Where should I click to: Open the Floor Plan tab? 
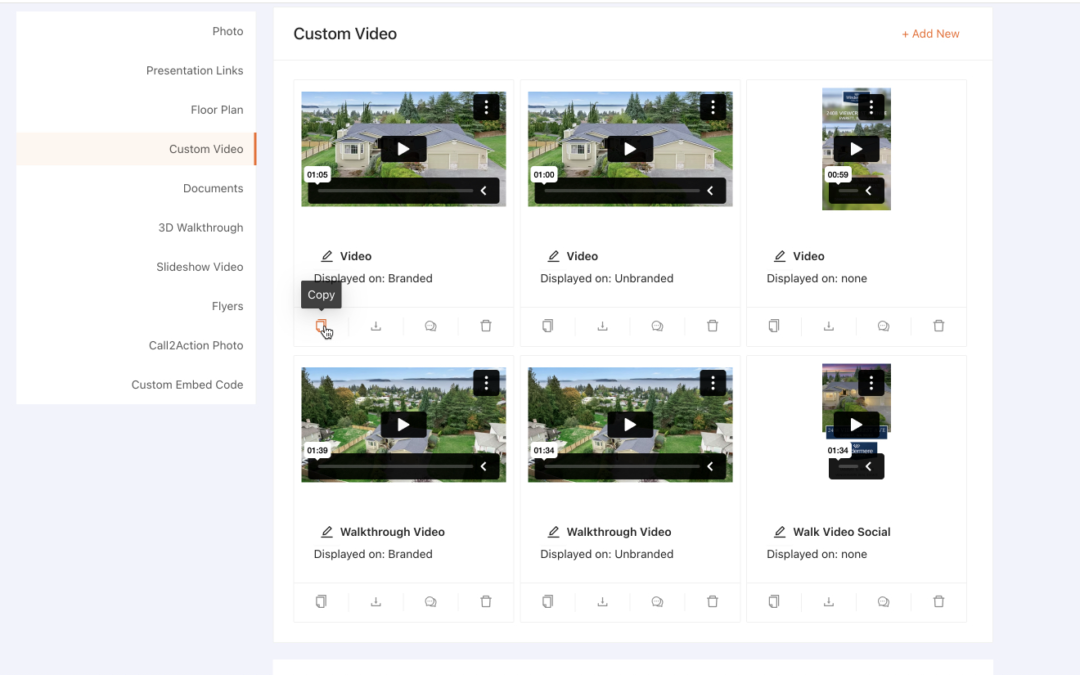tap(216, 109)
